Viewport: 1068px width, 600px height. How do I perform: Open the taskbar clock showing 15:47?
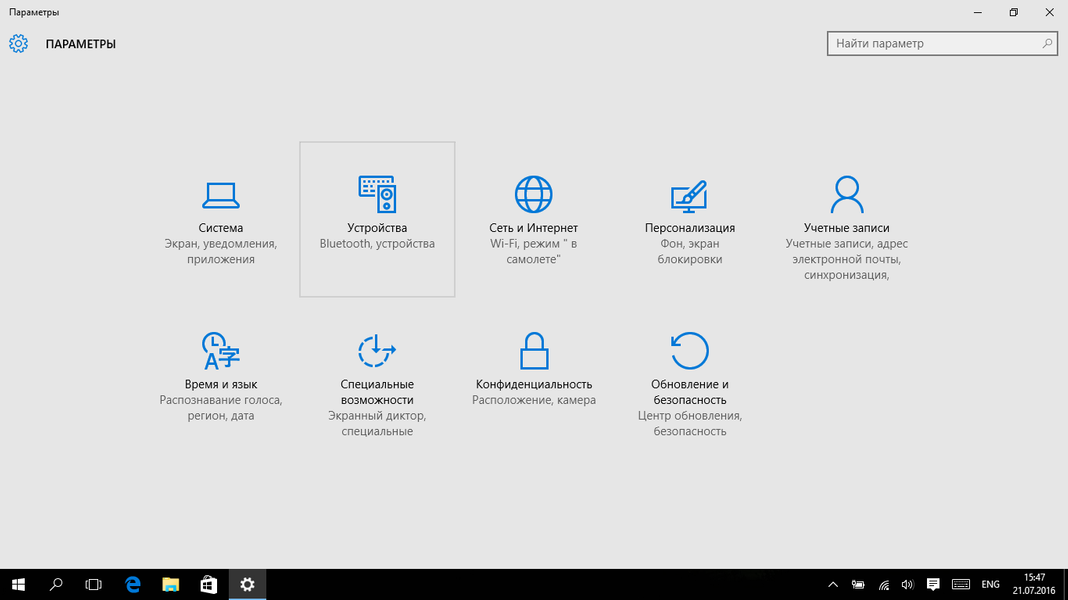click(1035, 584)
